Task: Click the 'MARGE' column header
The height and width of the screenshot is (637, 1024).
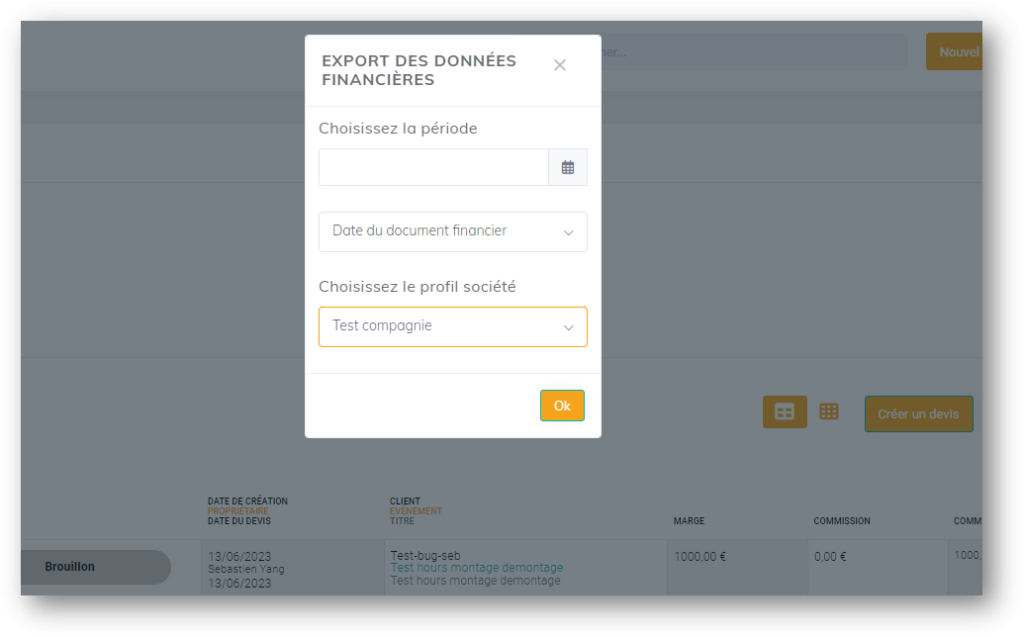Action: pos(689,521)
